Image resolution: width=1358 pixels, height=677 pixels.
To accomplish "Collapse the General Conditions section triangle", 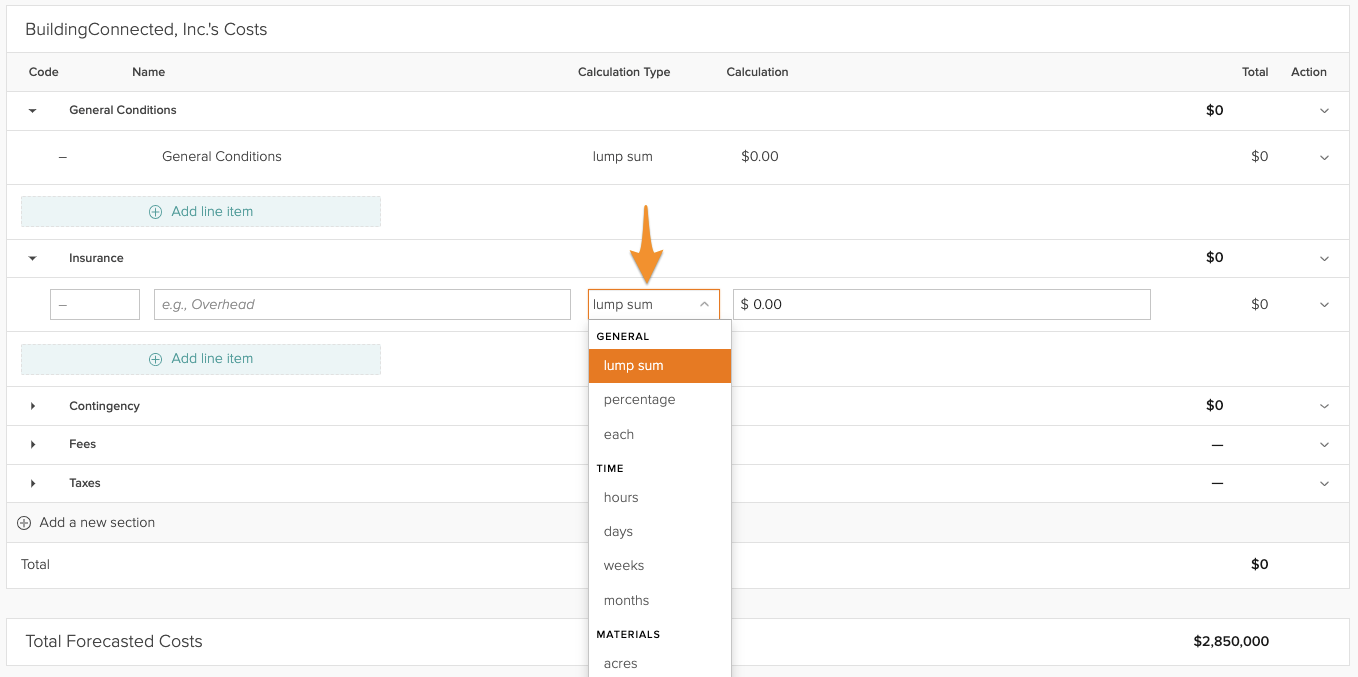I will (x=32, y=111).
